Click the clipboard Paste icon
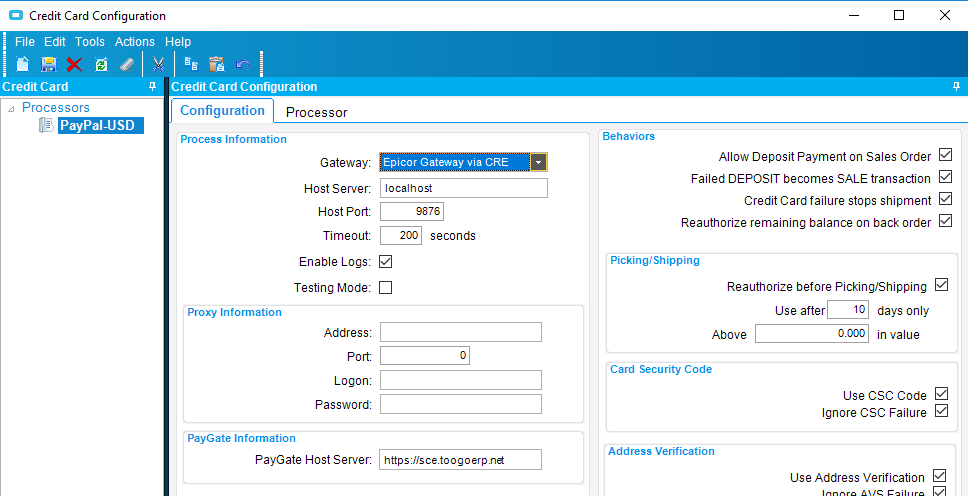The image size is (968, 496). 217,64
